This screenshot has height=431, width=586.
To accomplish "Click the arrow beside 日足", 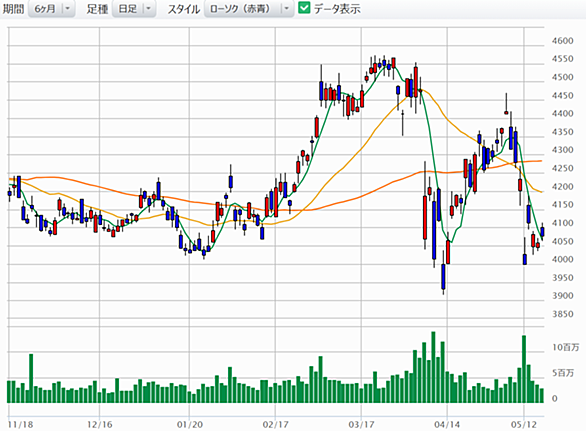I will click(148, 9).
